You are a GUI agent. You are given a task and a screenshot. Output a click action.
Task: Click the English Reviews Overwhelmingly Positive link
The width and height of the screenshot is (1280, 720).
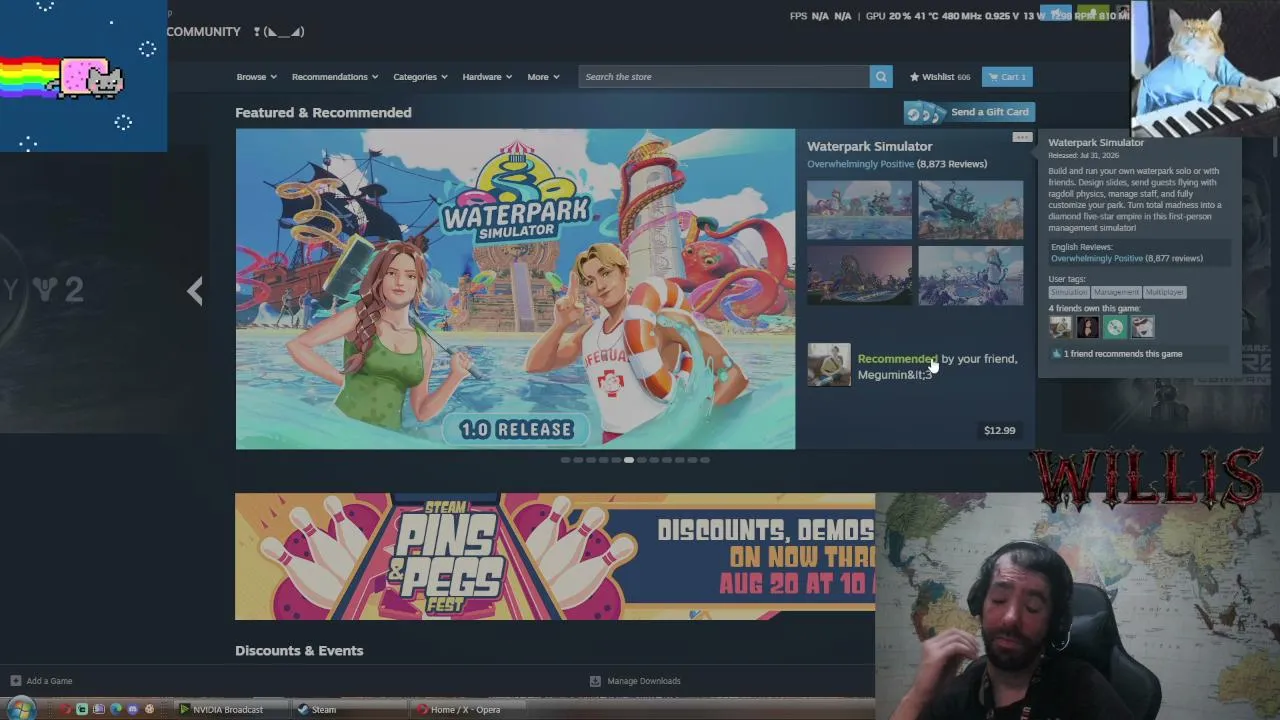pyautogui.click(x=1097, y=259)
